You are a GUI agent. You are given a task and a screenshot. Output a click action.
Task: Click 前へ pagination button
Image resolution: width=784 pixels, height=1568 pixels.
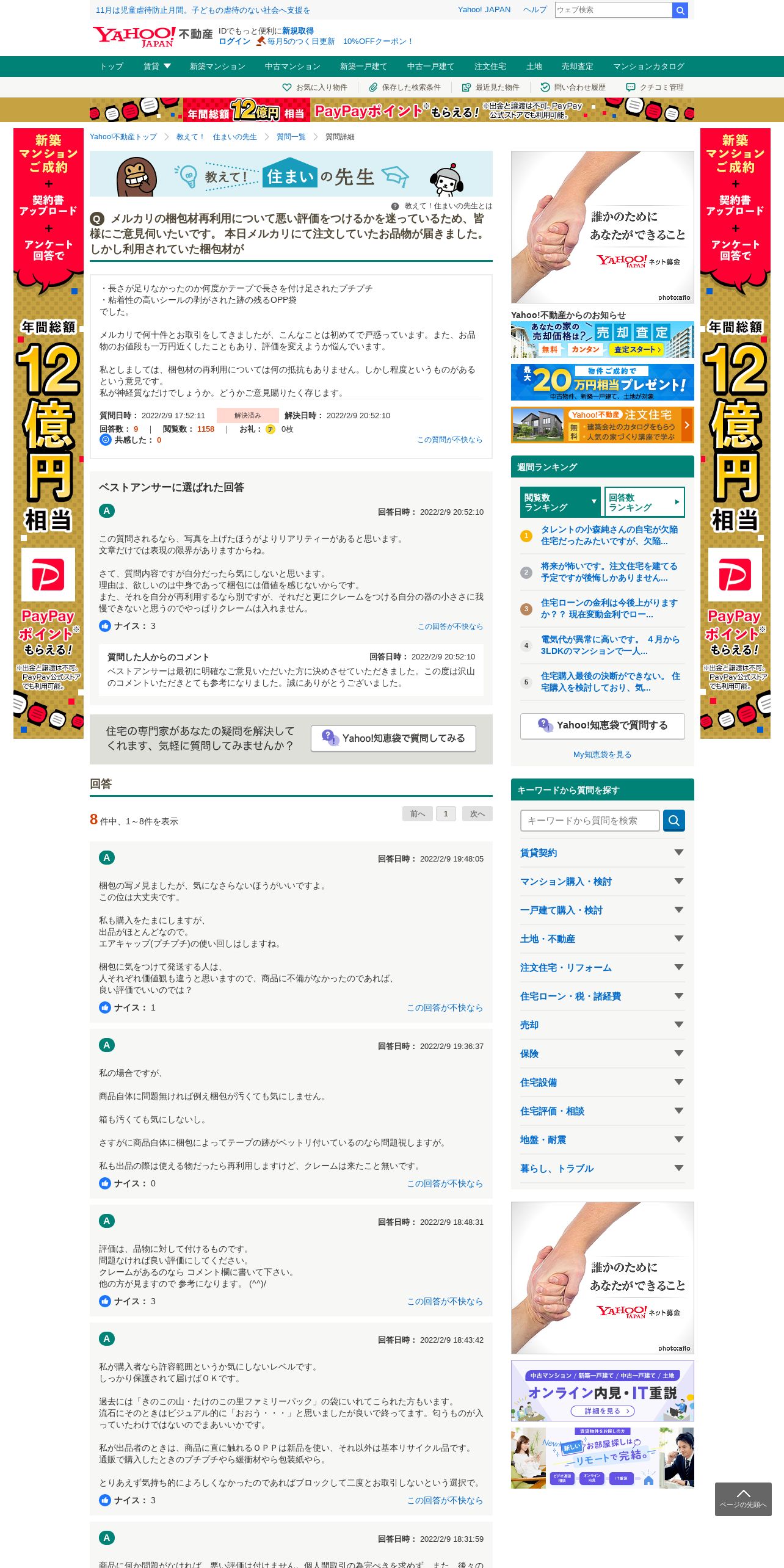pyautogui.click(x=418, y=814)
